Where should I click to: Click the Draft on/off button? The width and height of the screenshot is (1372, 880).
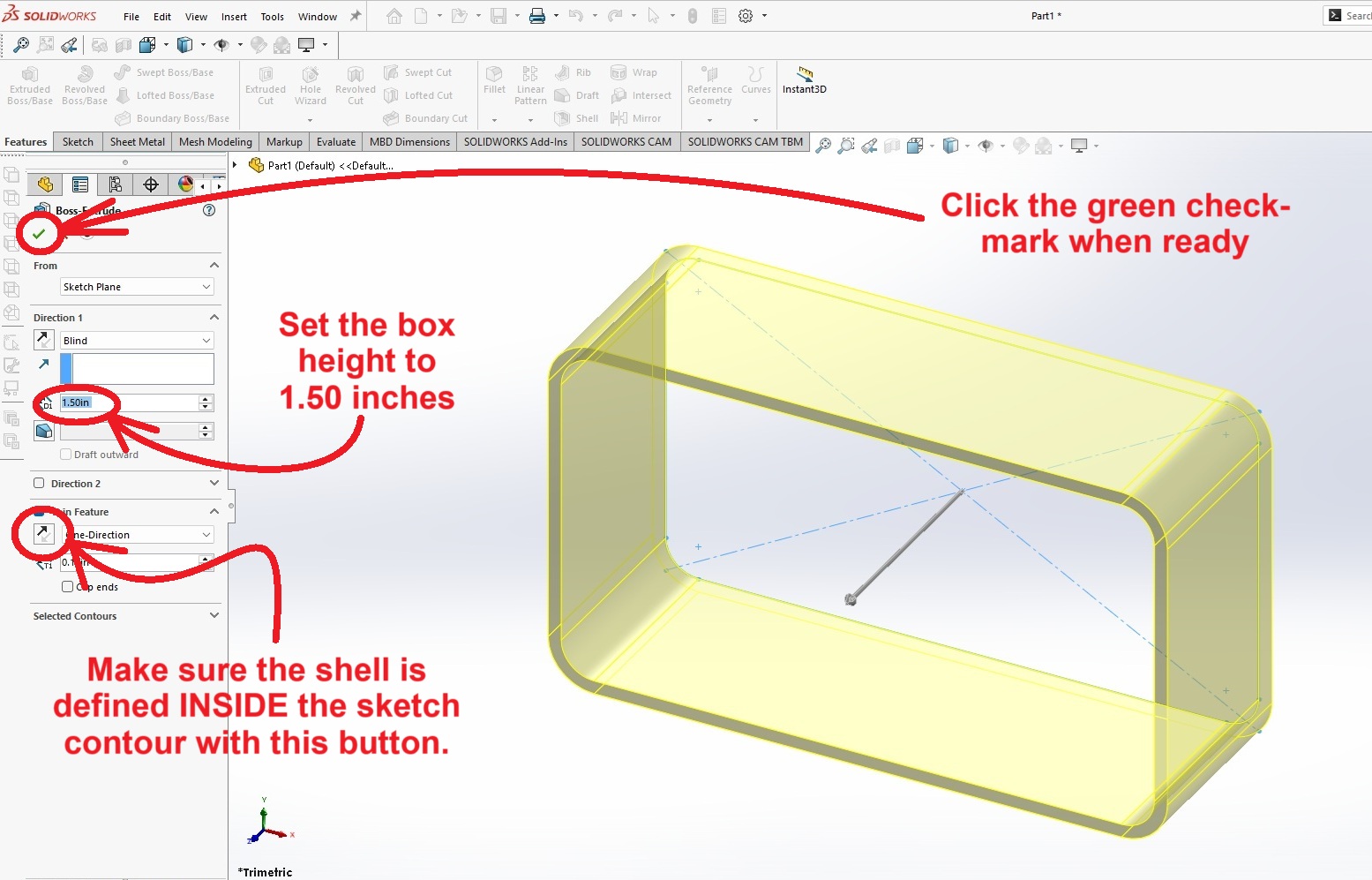coord(43,431)
